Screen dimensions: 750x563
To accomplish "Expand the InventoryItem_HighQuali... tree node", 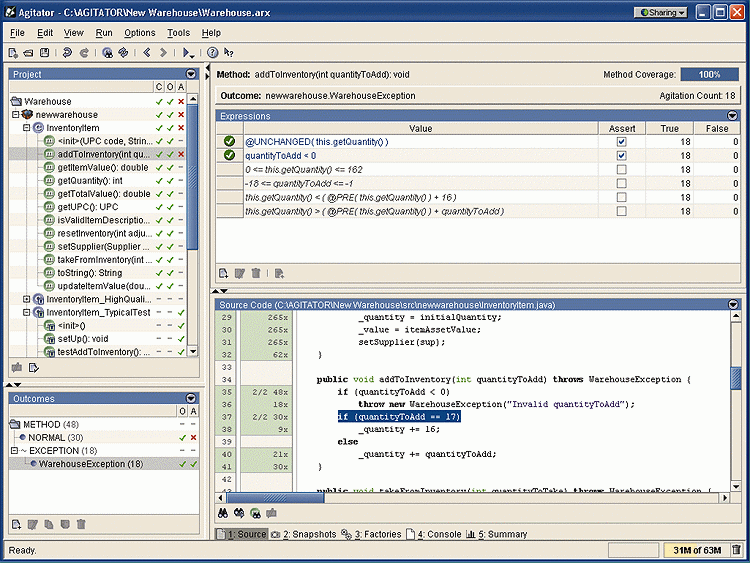I will click(x=27, y=299).
